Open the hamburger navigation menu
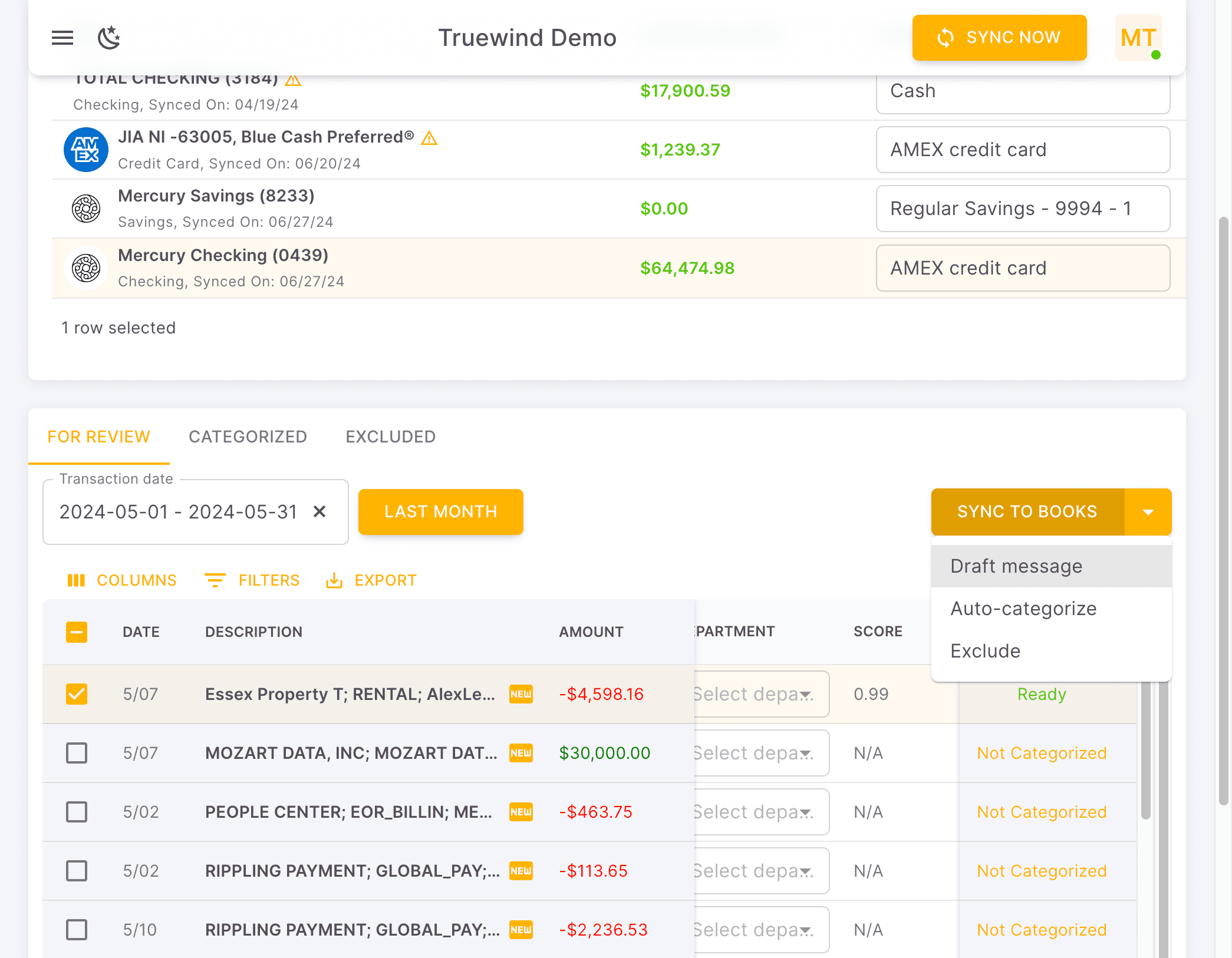 pos(62,38)
